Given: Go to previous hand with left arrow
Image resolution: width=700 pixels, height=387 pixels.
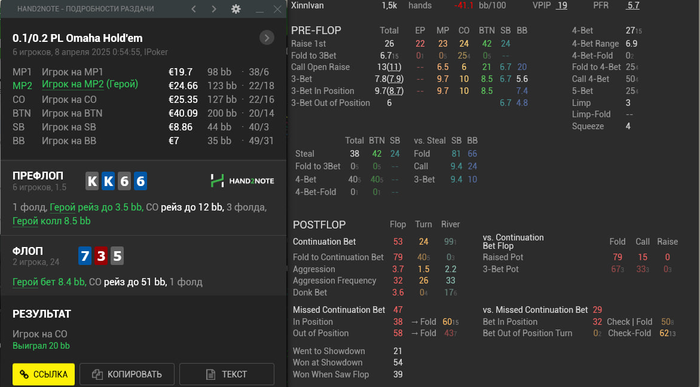Looking at the screenshot, I should (x=194, y=9).
